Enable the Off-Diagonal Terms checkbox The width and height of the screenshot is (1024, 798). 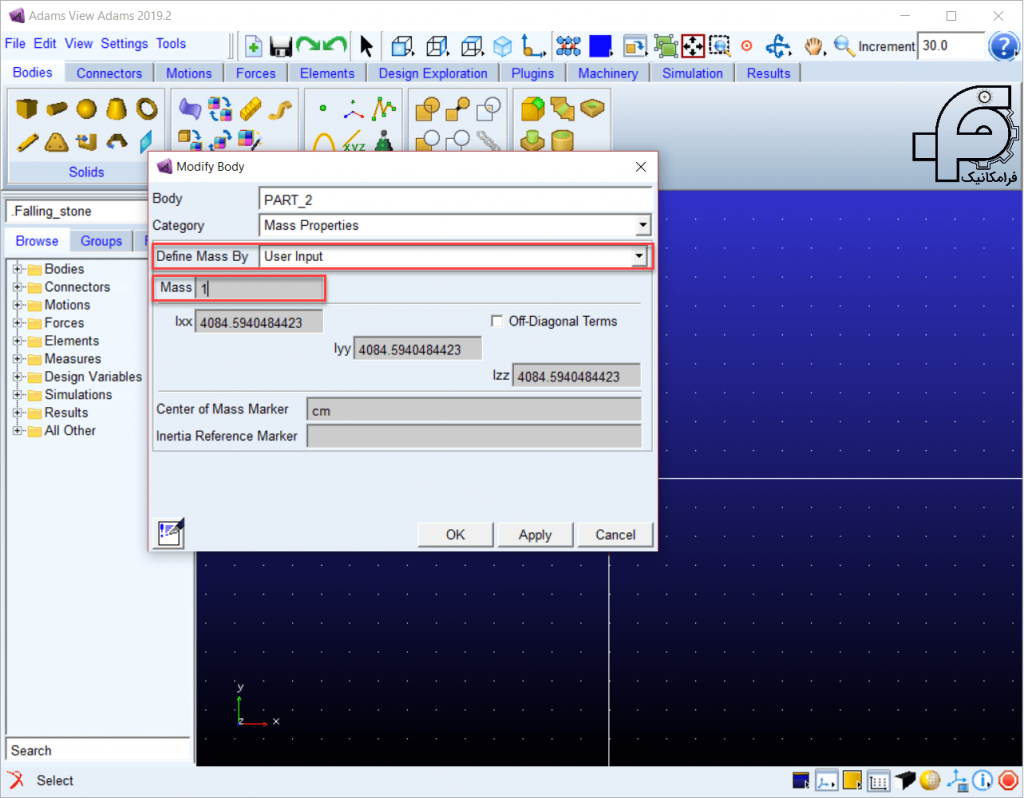[x=497, y=321]
